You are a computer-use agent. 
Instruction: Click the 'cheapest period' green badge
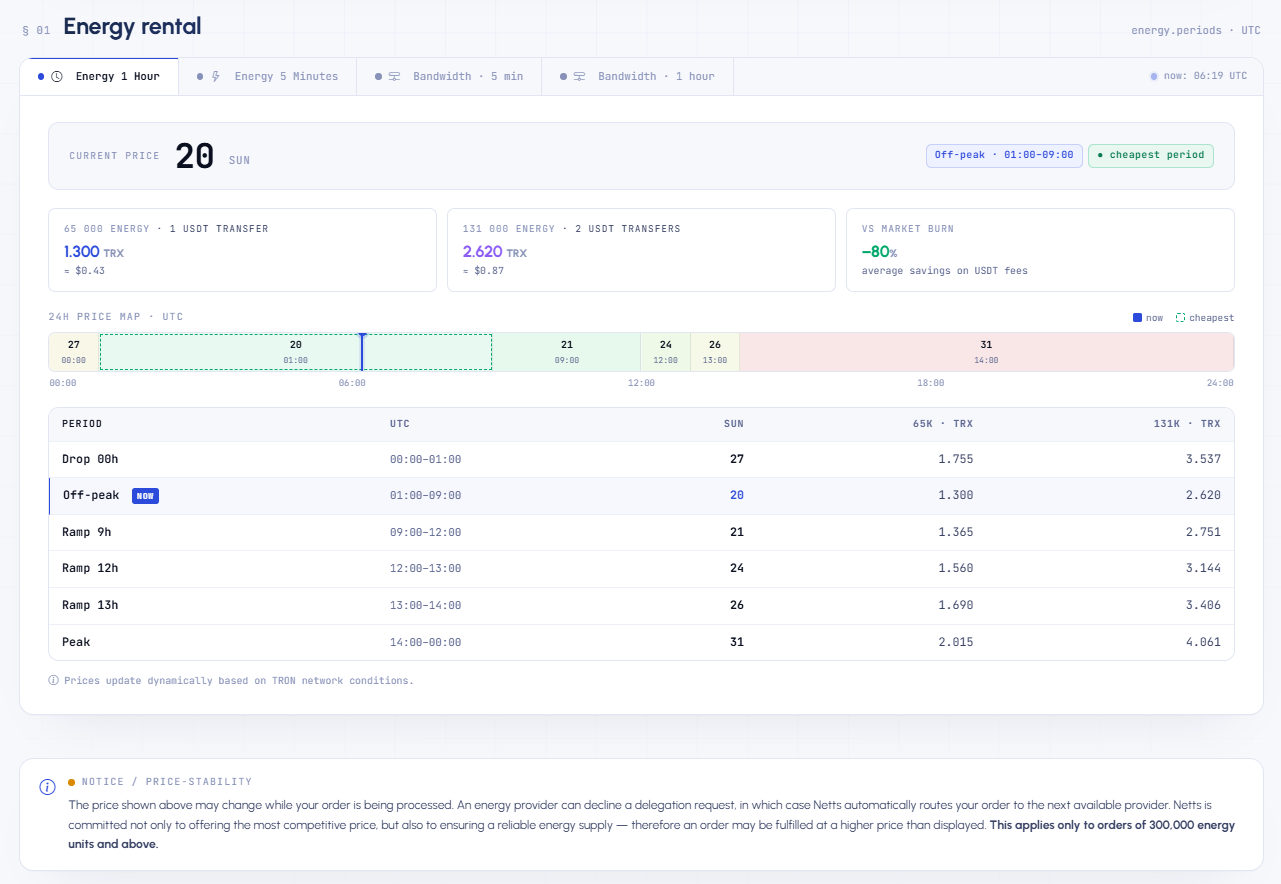(x=1151, y=155)
